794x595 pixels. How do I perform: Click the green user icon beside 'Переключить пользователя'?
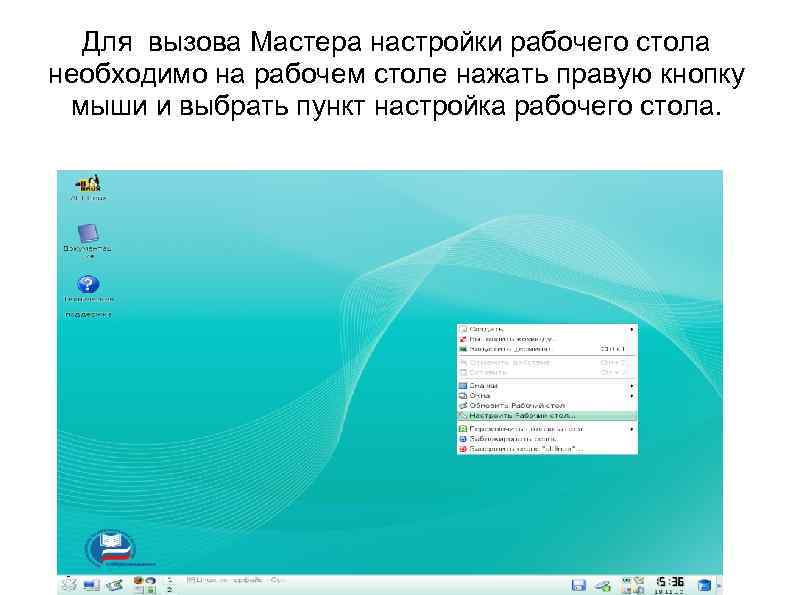(463, 429)
